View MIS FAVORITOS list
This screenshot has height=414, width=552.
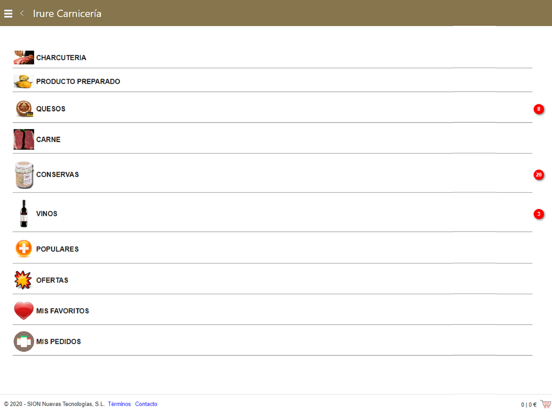63,311
